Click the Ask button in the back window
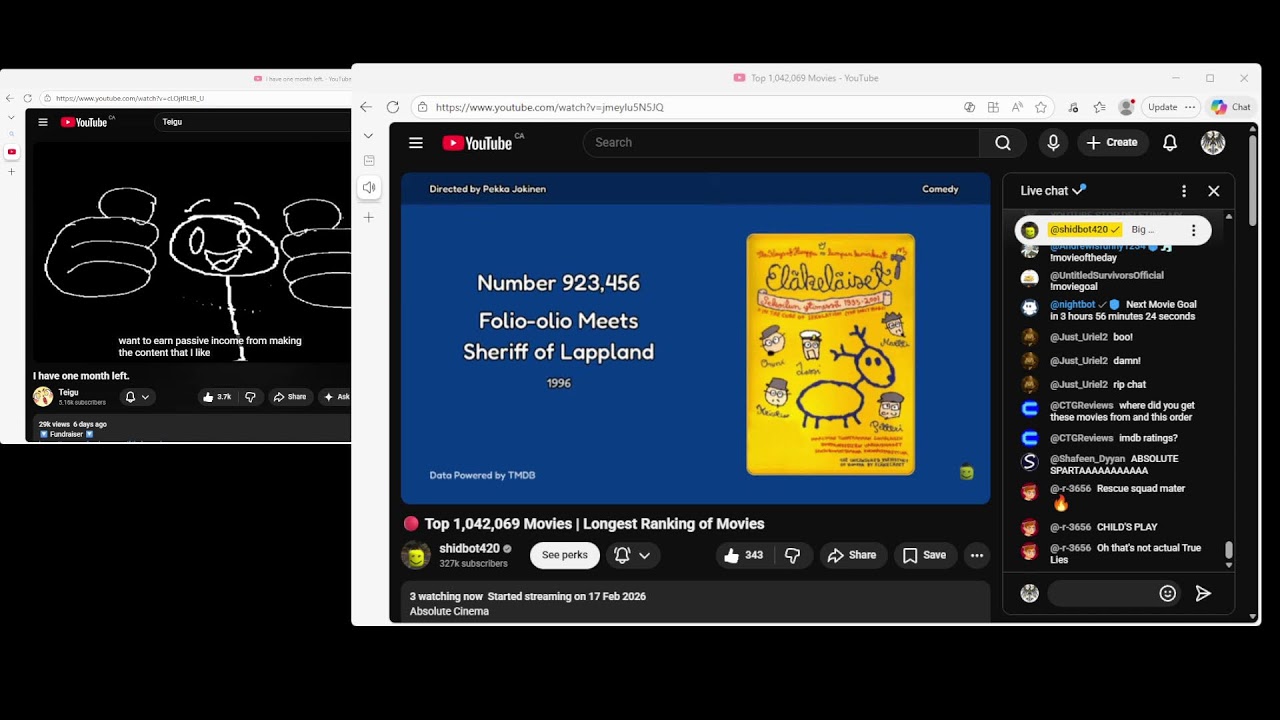The width and height of the screenshot is (1280, 720). tap(336, 397)
